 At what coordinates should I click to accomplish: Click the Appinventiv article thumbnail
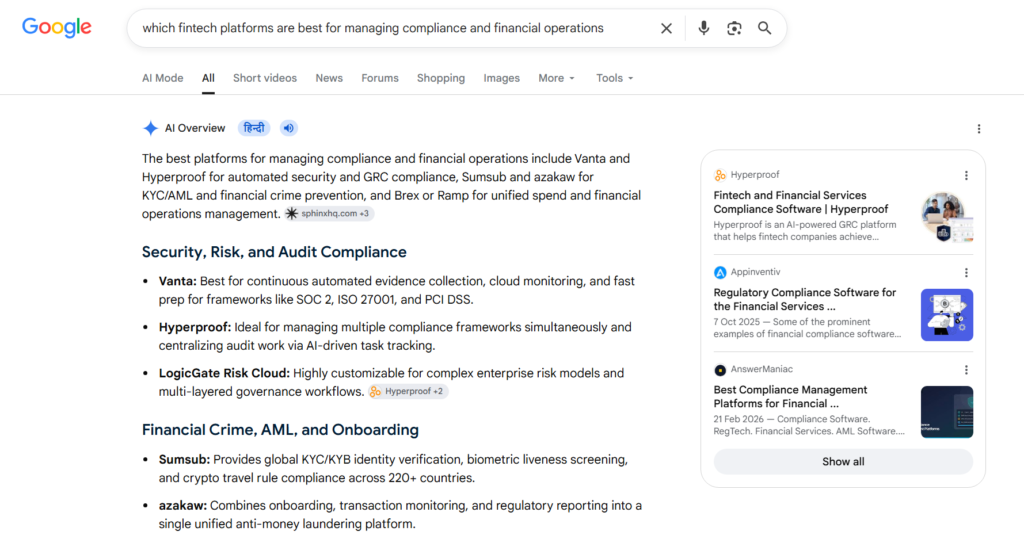click(x=947, y=315)
